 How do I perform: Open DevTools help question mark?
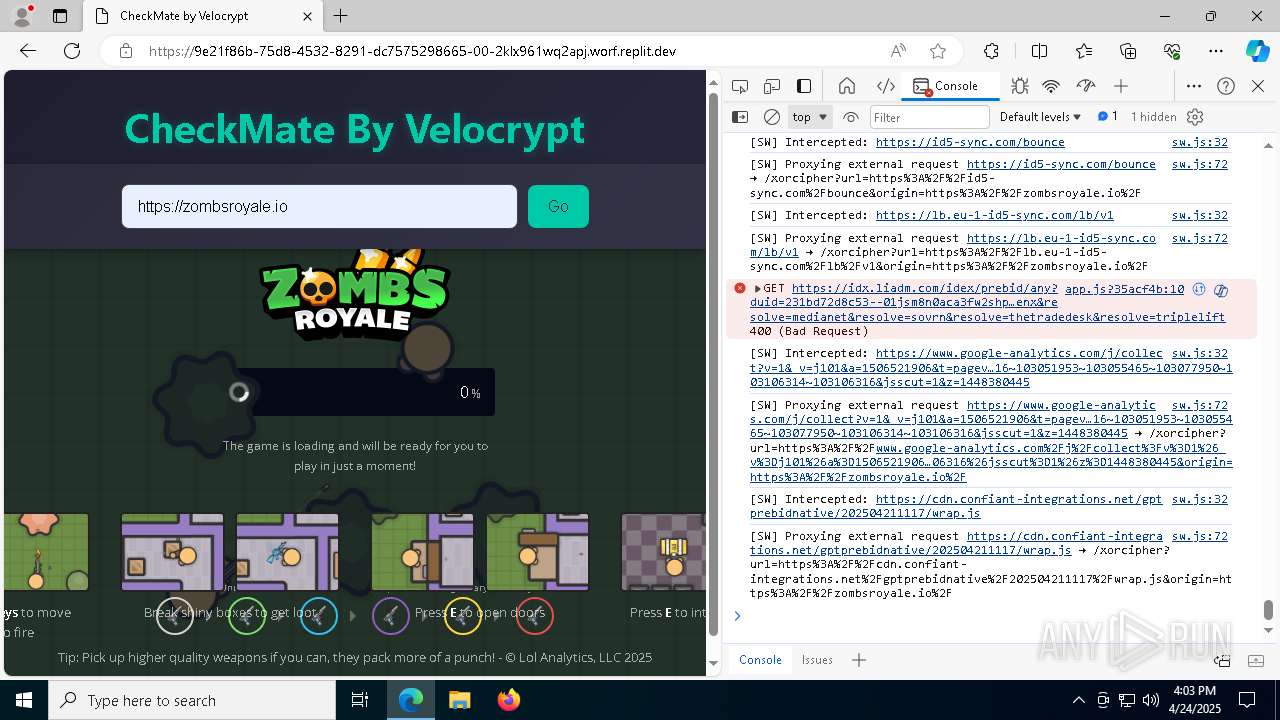pos(1226,86)
